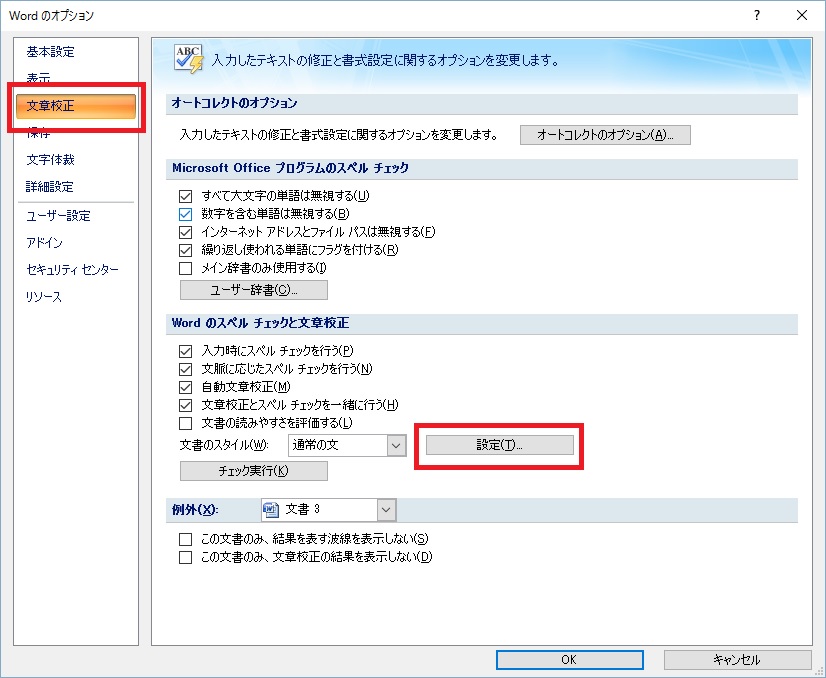Toggle 繰り返し使われる単語にフラグを付ける checkbox
The width and height of the screenshot is (826, 678).
[185, 250]
